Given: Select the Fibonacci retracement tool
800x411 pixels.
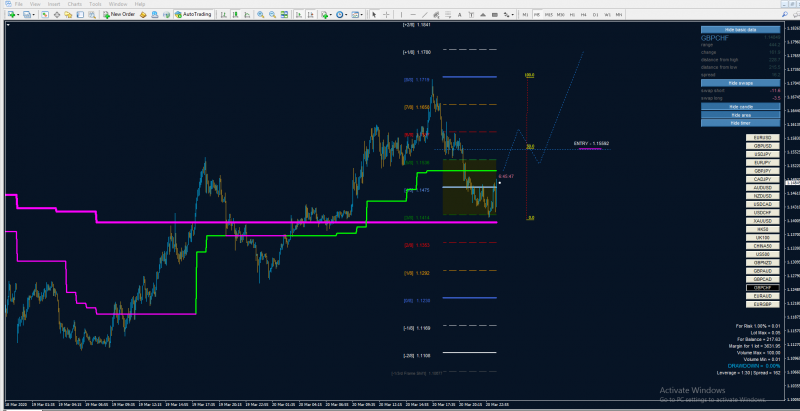Looking at the screenshot, I should click(x=448, y=15).
